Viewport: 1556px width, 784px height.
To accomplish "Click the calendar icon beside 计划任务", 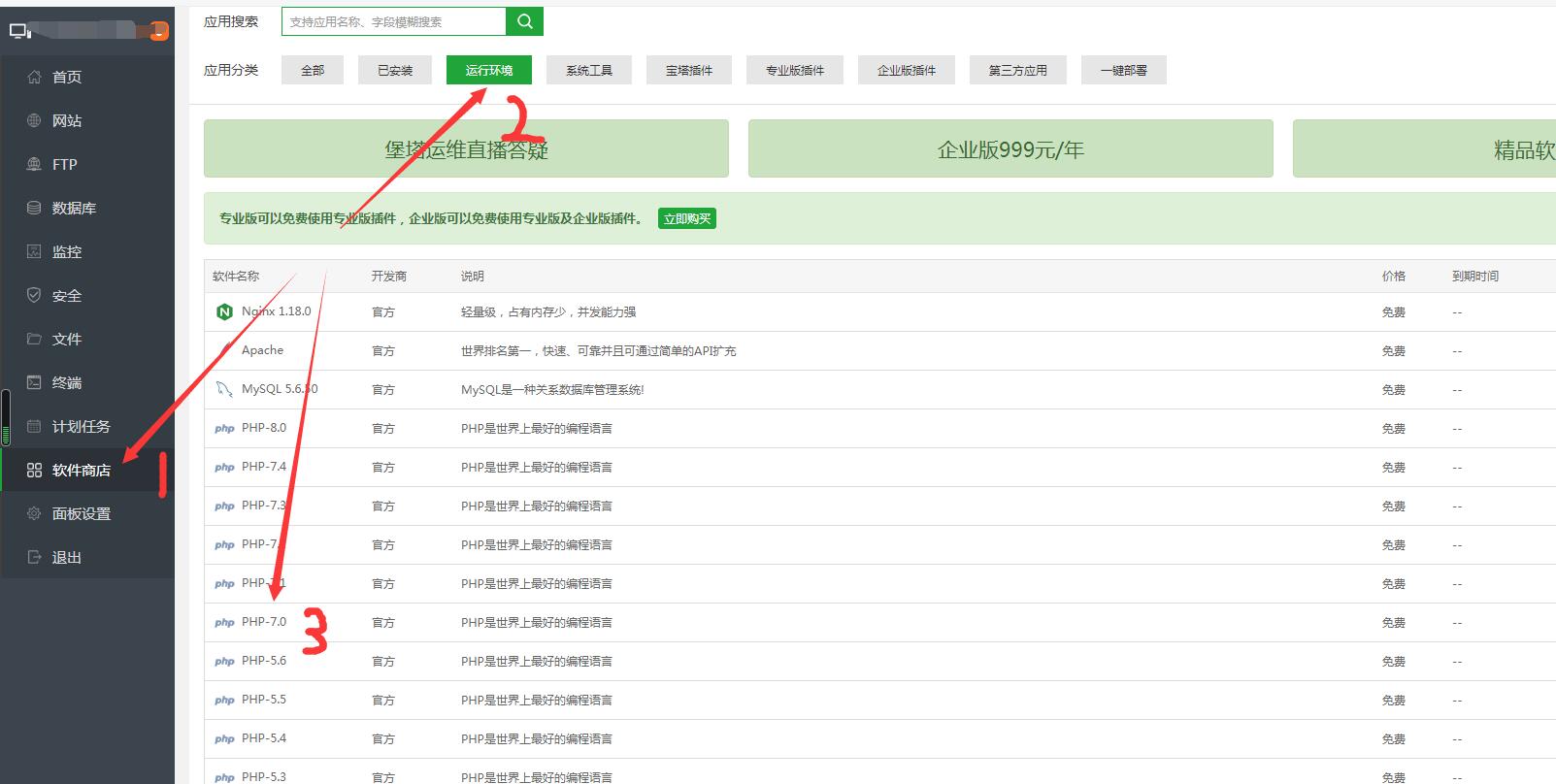I will 34,426.
